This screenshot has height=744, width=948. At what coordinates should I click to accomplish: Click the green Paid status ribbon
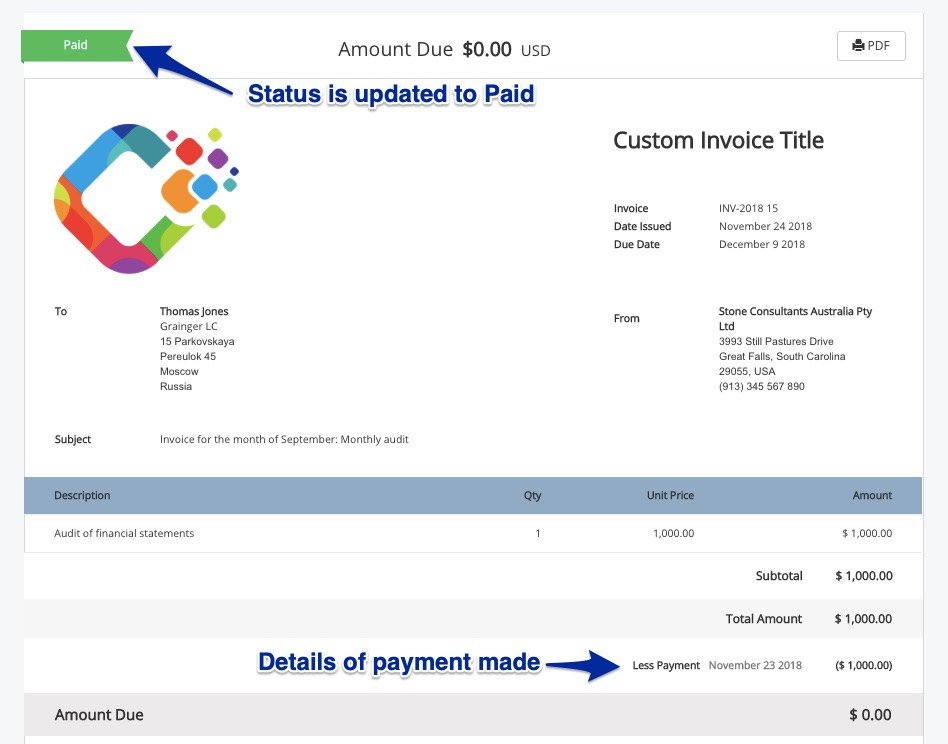coord(77,46)
